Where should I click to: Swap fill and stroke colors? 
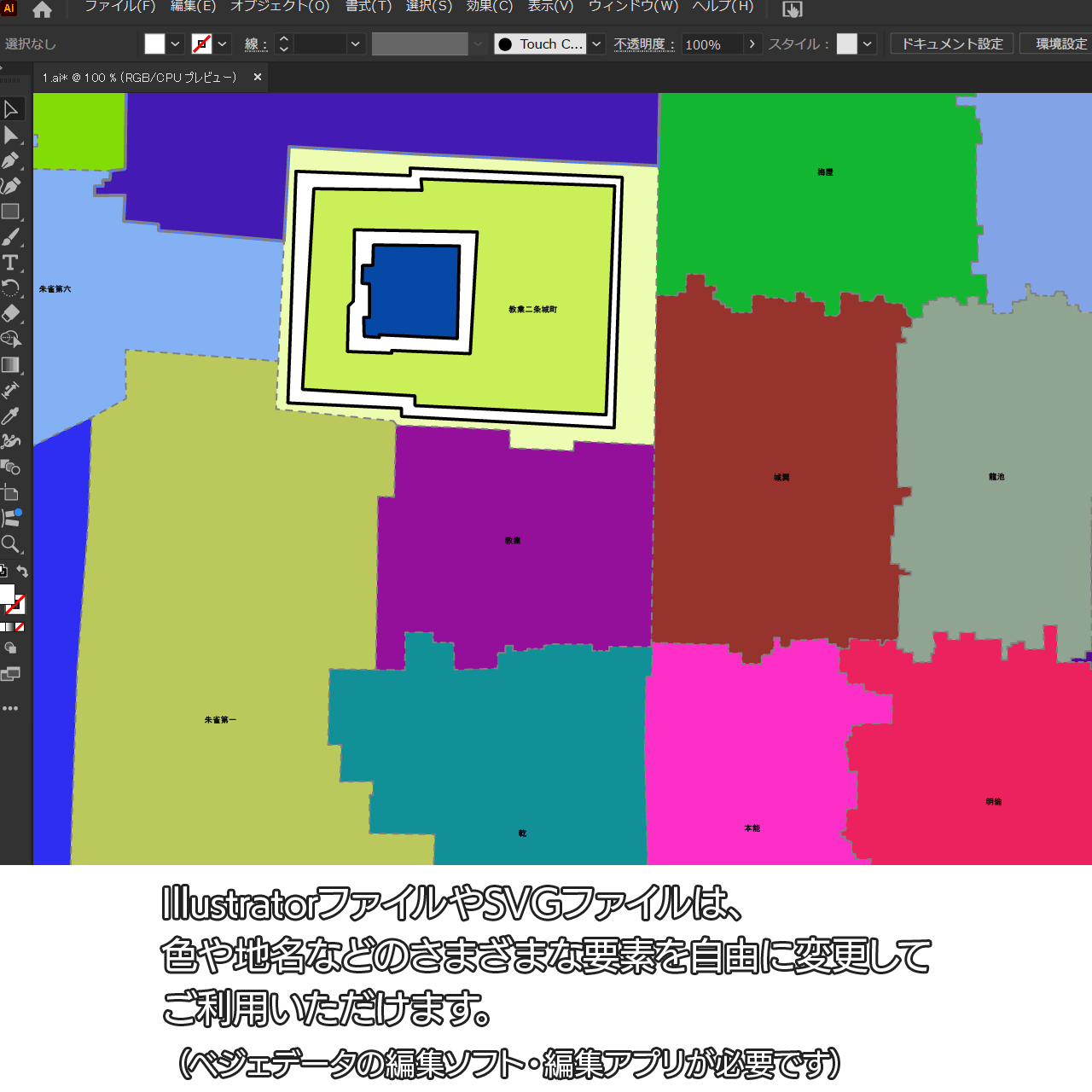click(23, 572)
